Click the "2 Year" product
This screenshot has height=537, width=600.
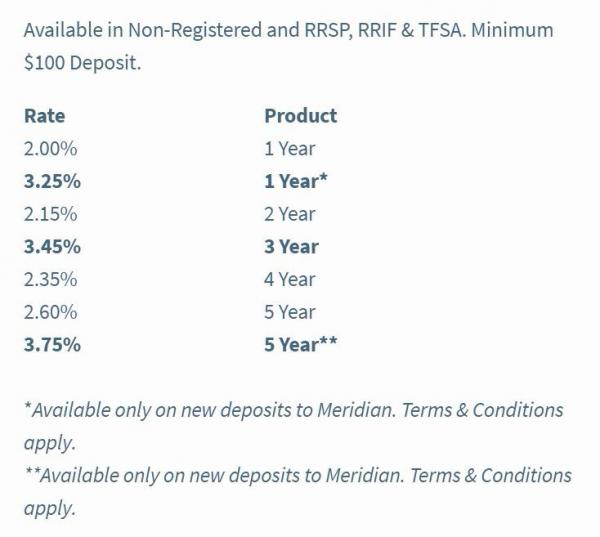click(289, 214)
